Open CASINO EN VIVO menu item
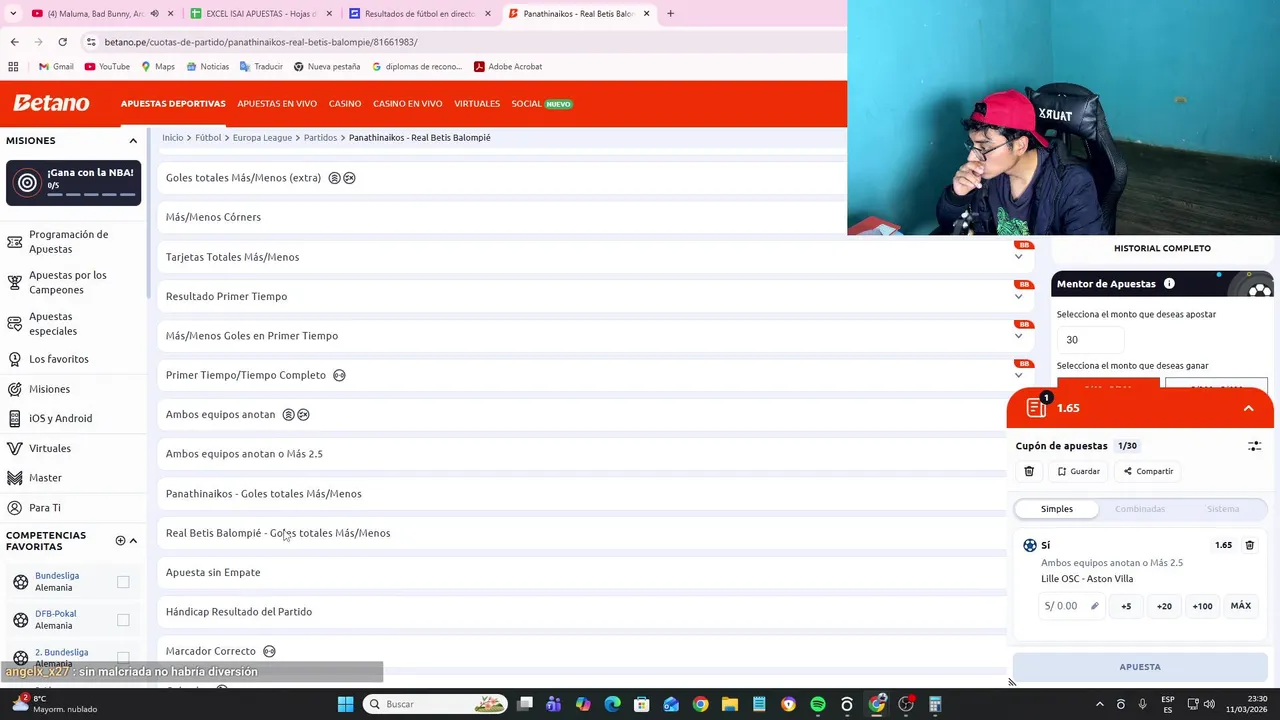 [x=407, y=104]
